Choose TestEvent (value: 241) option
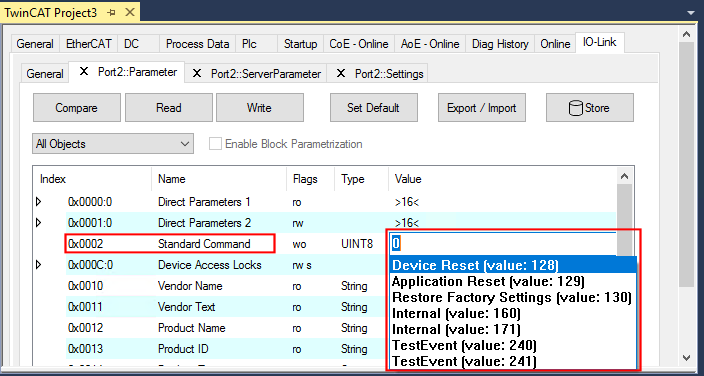The image size is (704, 376). click(x=513, y=361)
